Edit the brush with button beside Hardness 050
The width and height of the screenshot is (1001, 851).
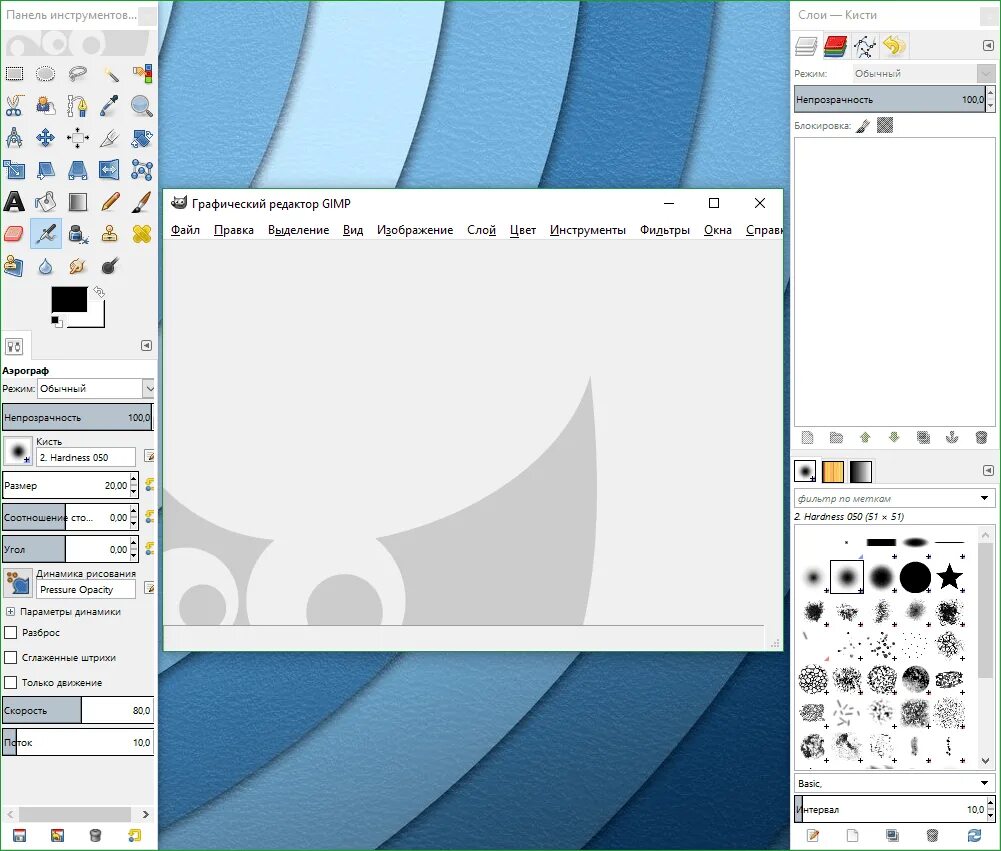149,456
